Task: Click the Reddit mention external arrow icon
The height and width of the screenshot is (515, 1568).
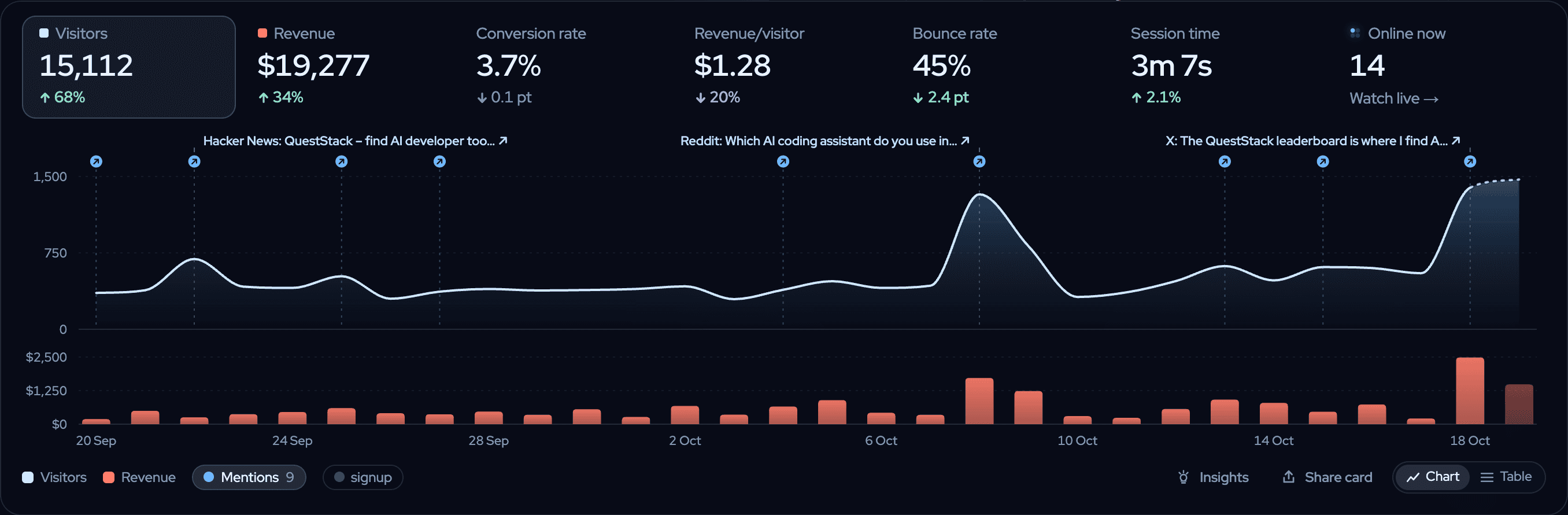Action: [x=965, y=141]
